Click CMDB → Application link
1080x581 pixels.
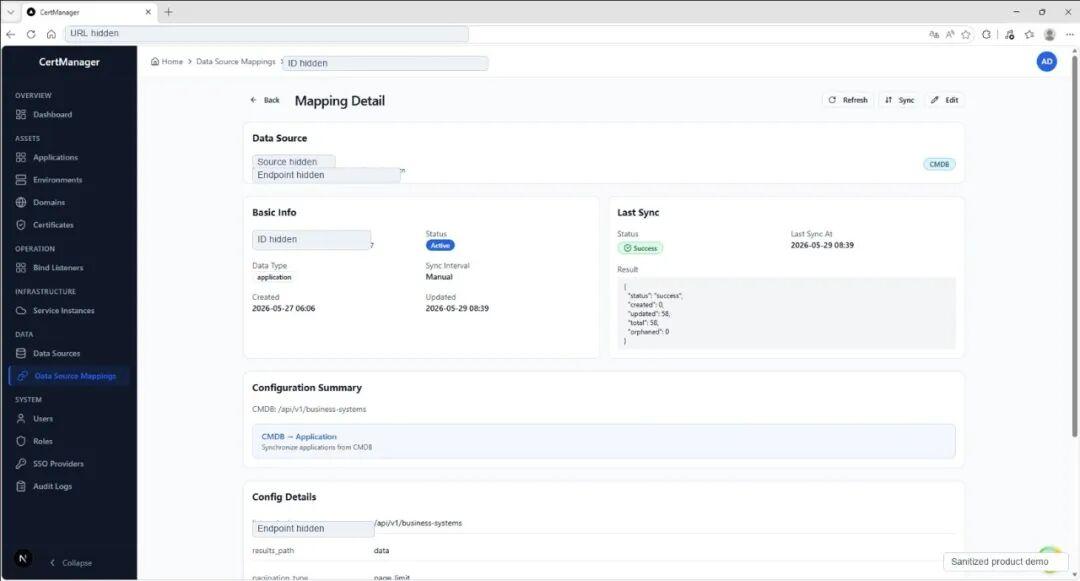[299, 436]
